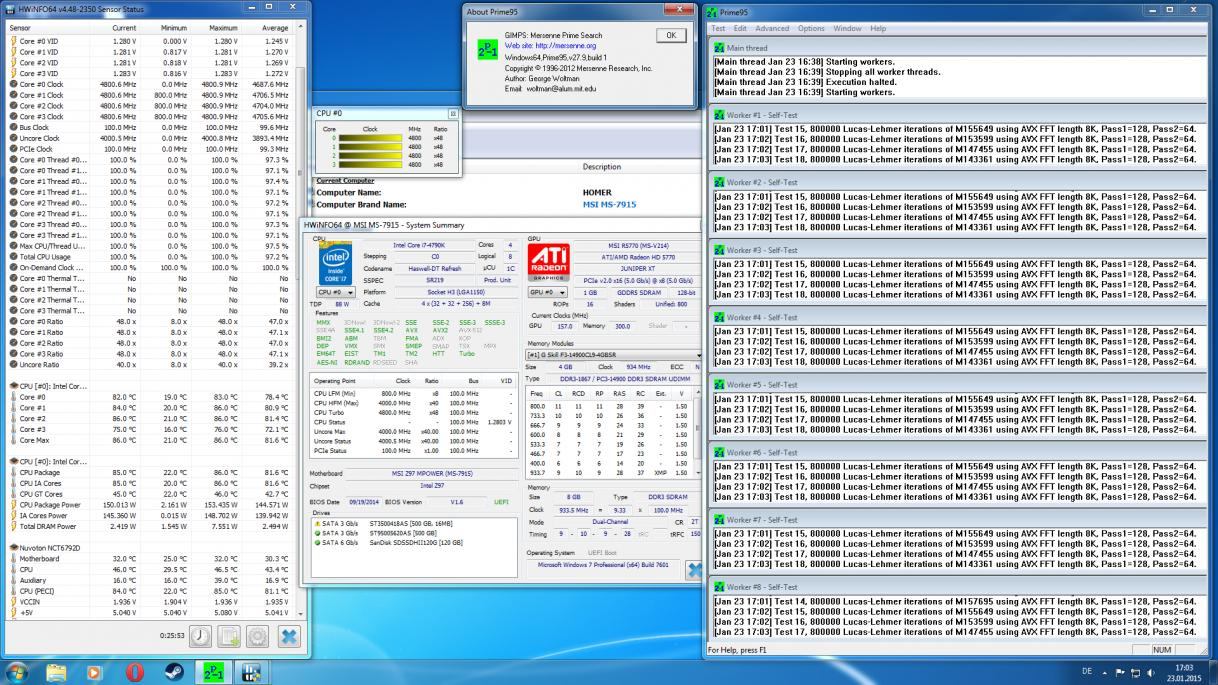Open Action Center flag in the system tray
1218x685 pixels.
point(1118,672)
